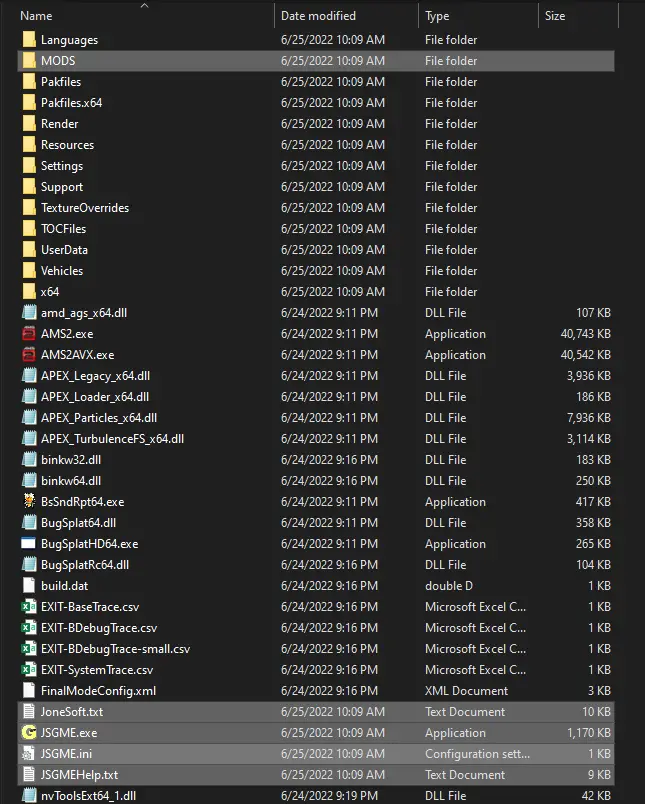Select the TOCFiles folder icon
Image resolution: width=645 pixels, height=804 pixels.
click(29, 229)
